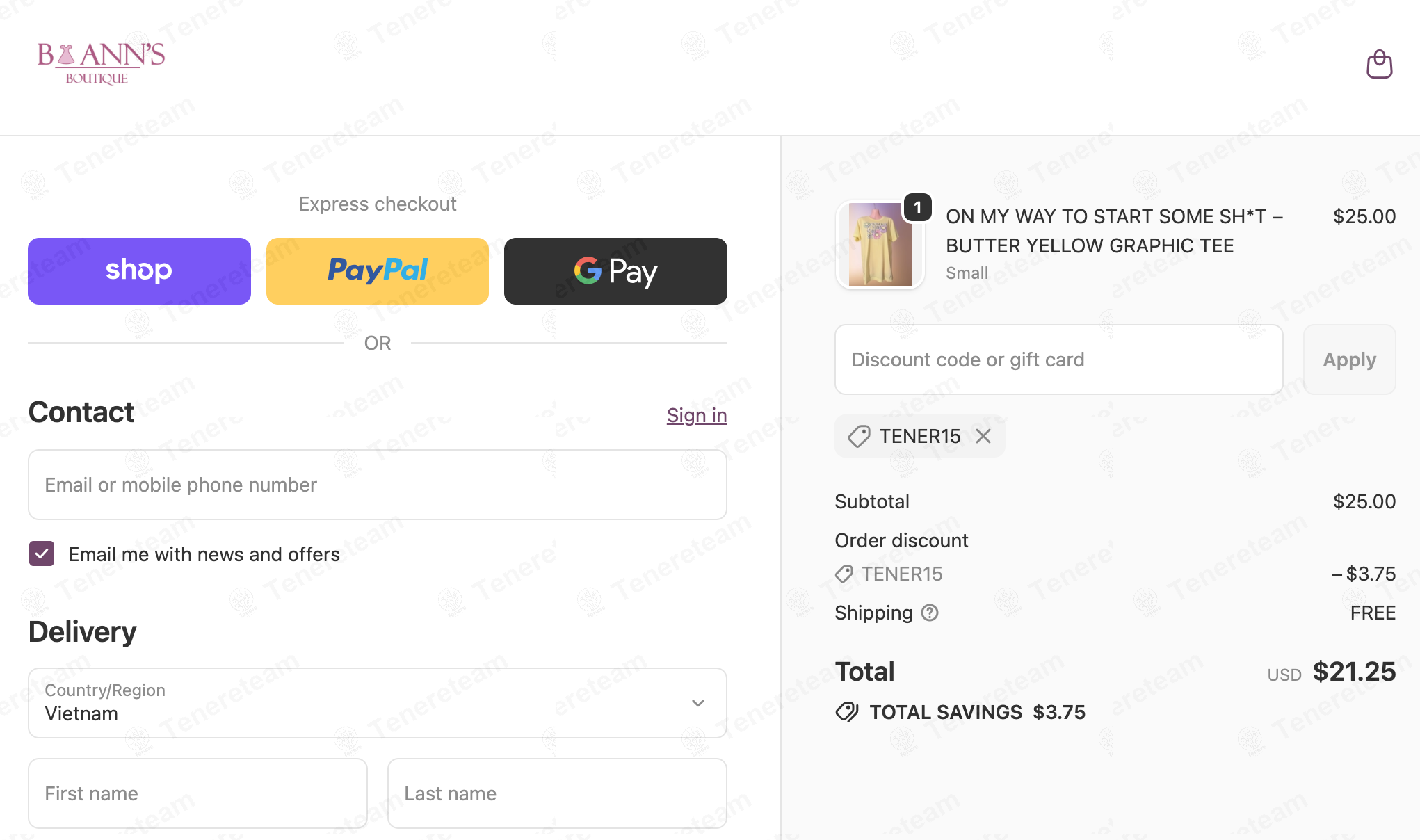The width and height of the screenshot is (1420, 840).
Task: Apply the discount code
Action: (1349, 360)
